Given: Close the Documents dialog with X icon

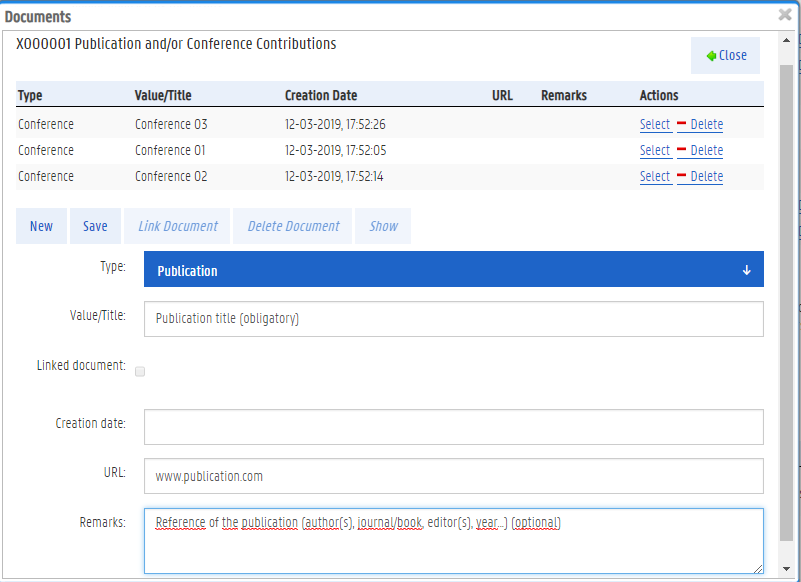Looking at the screenshot, I should (785, 15).
